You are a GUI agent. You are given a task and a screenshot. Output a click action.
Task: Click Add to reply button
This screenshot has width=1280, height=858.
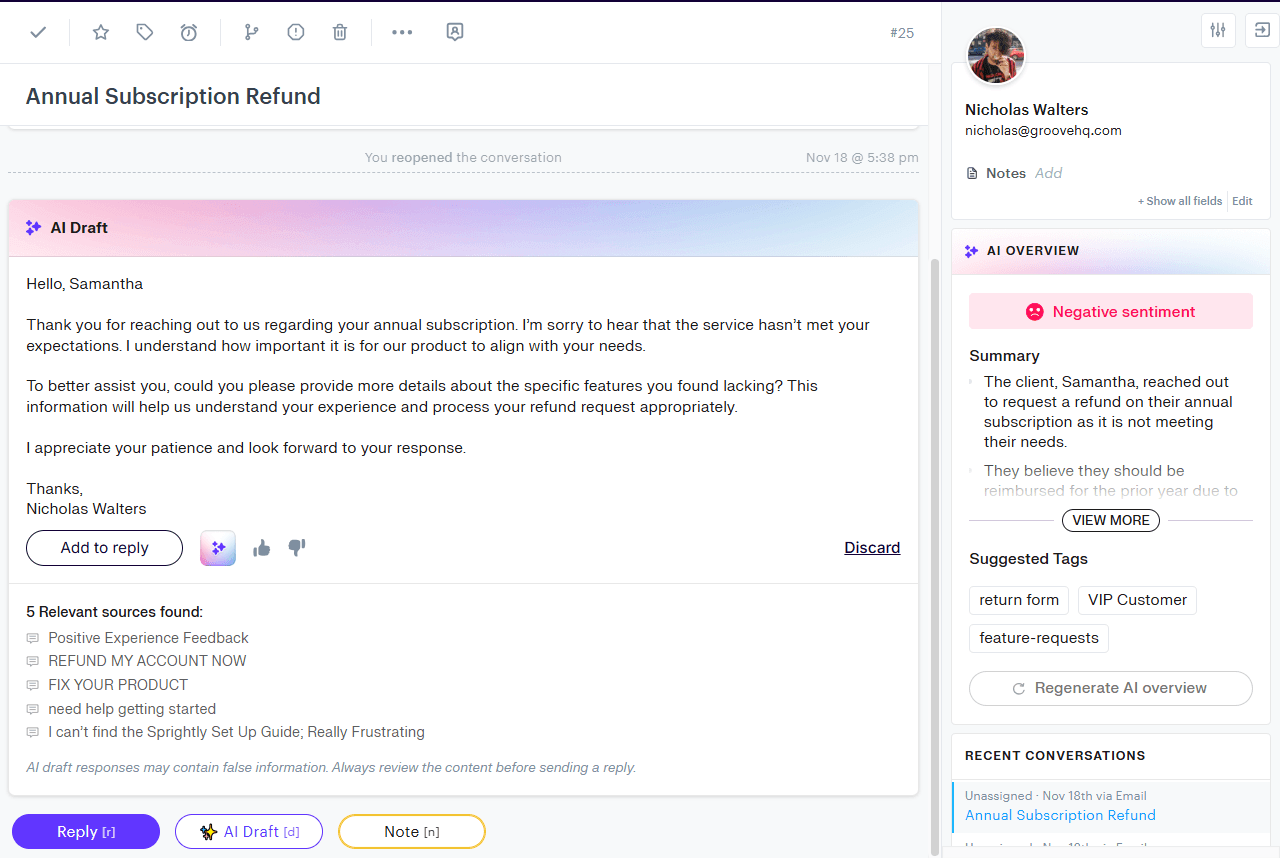(104, 548)
